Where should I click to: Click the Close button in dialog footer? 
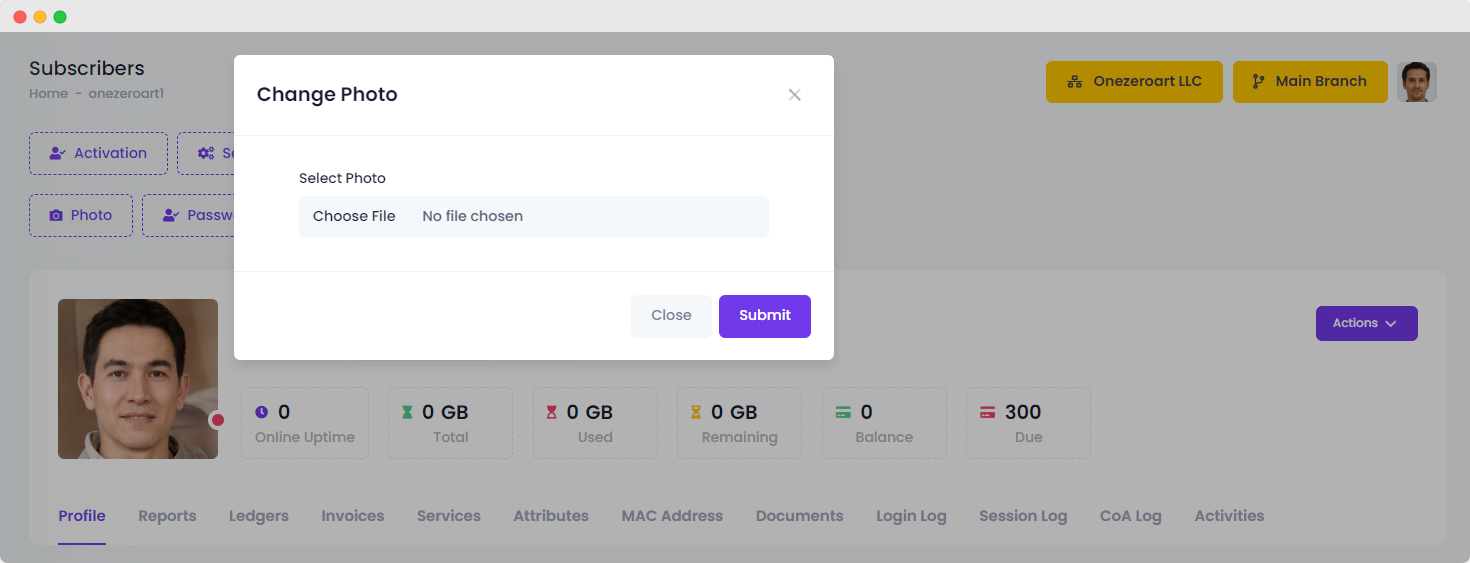point(671,316)
